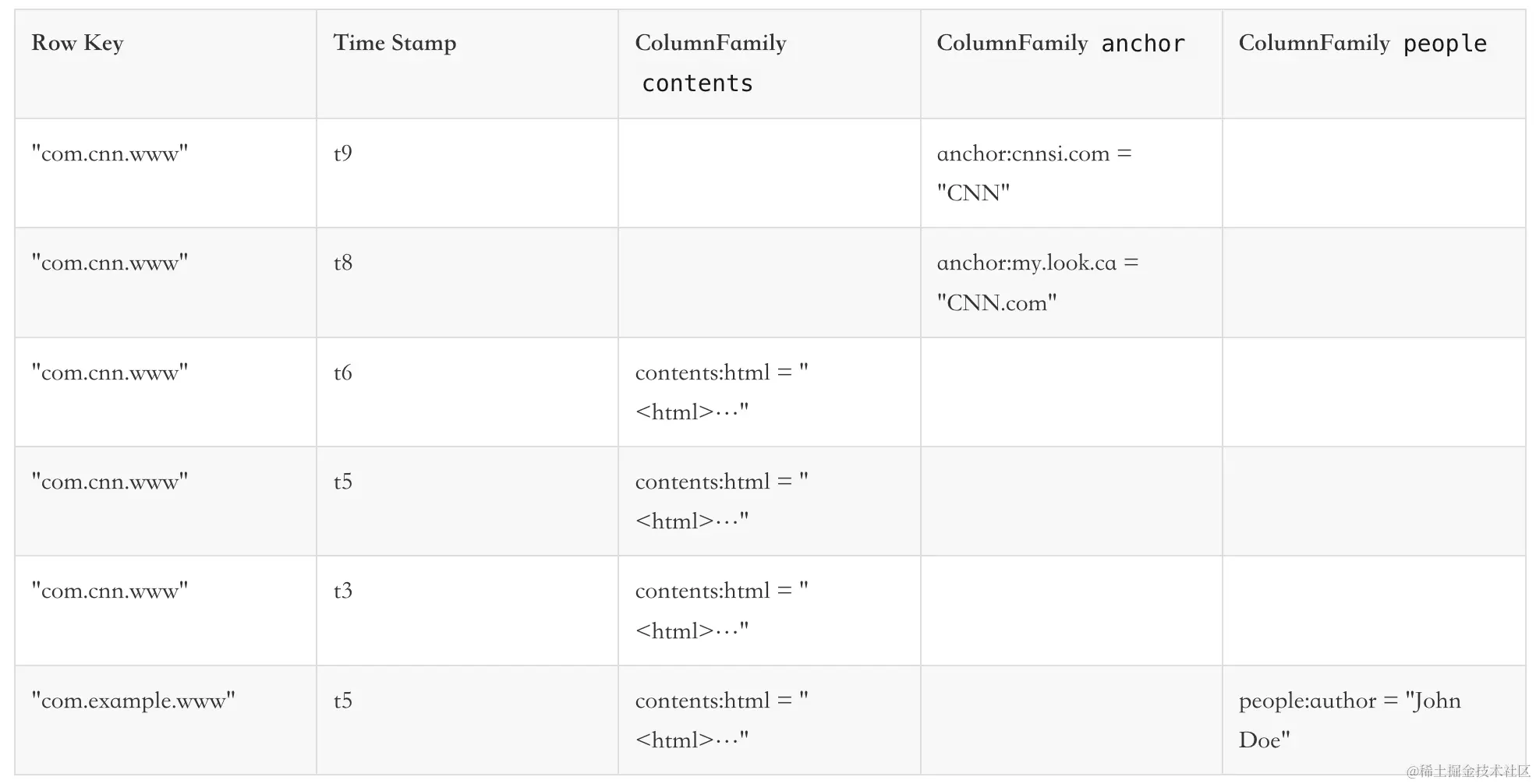Select the ColumnFamily people header cell
Image resolution: width=1536 pixels, height=784 pixels.
pyautogui.click(x=1362, y=44)
